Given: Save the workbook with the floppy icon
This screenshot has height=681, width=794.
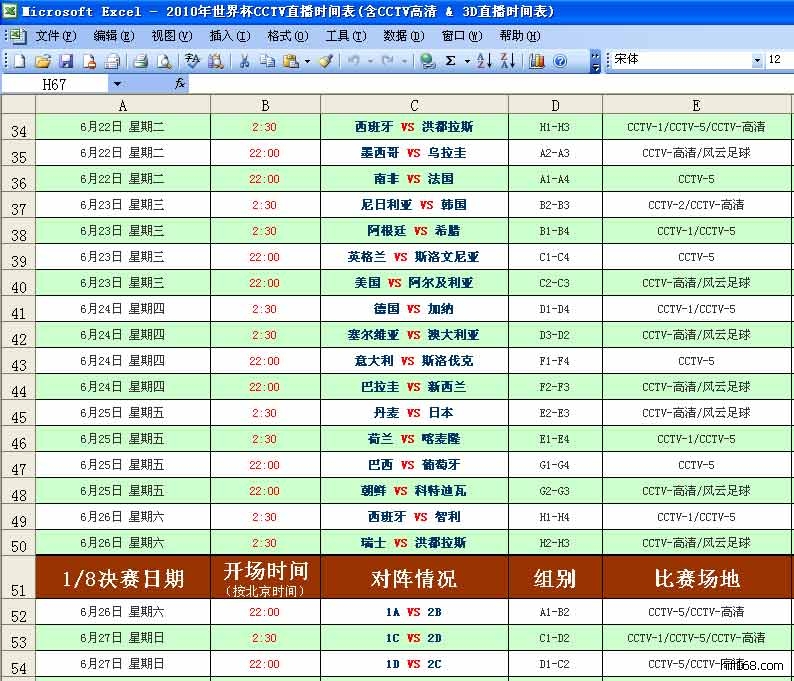Looking at the screenshot, I should point(66,61).
